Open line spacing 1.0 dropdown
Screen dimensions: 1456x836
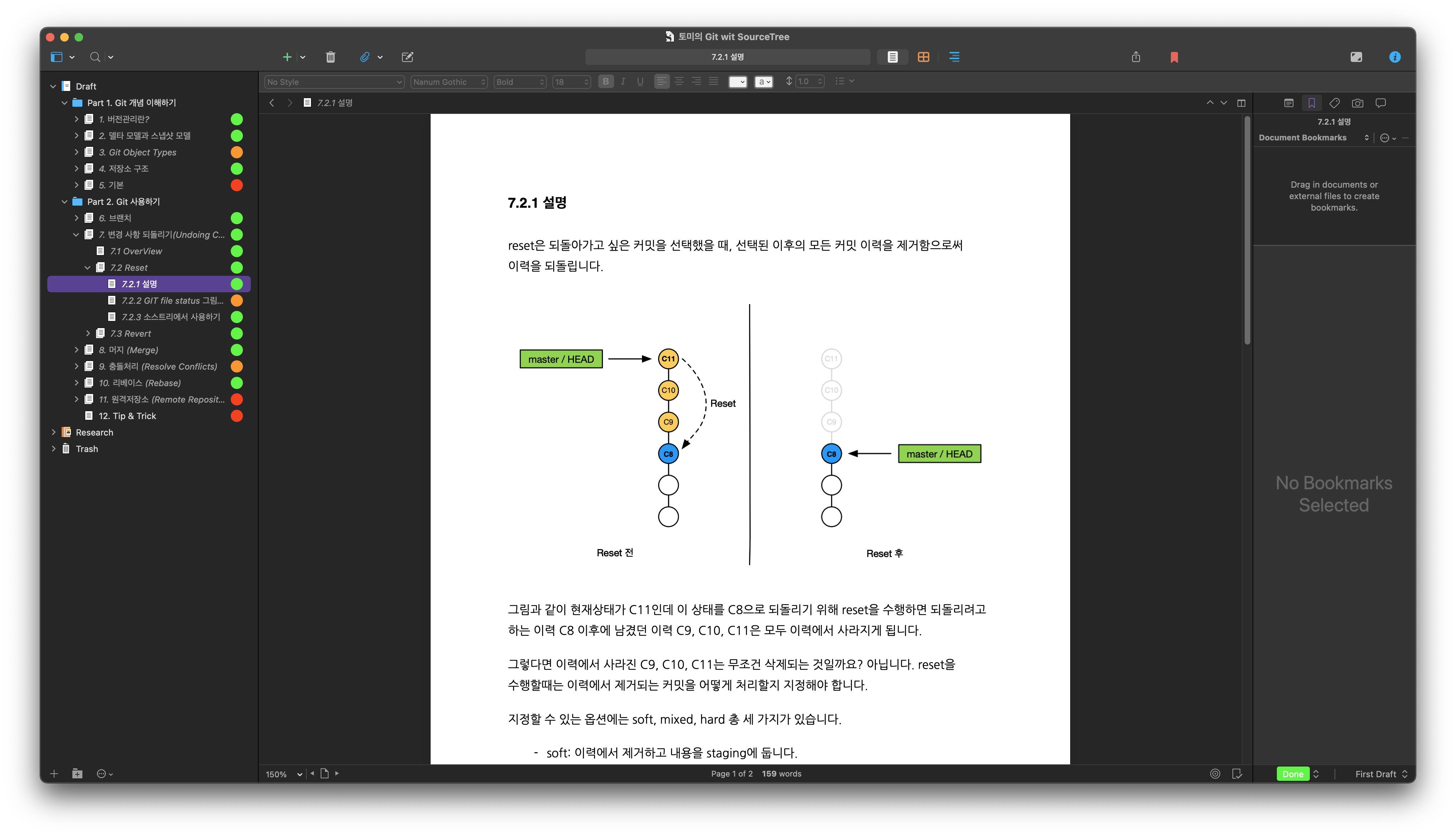point(810,82)
